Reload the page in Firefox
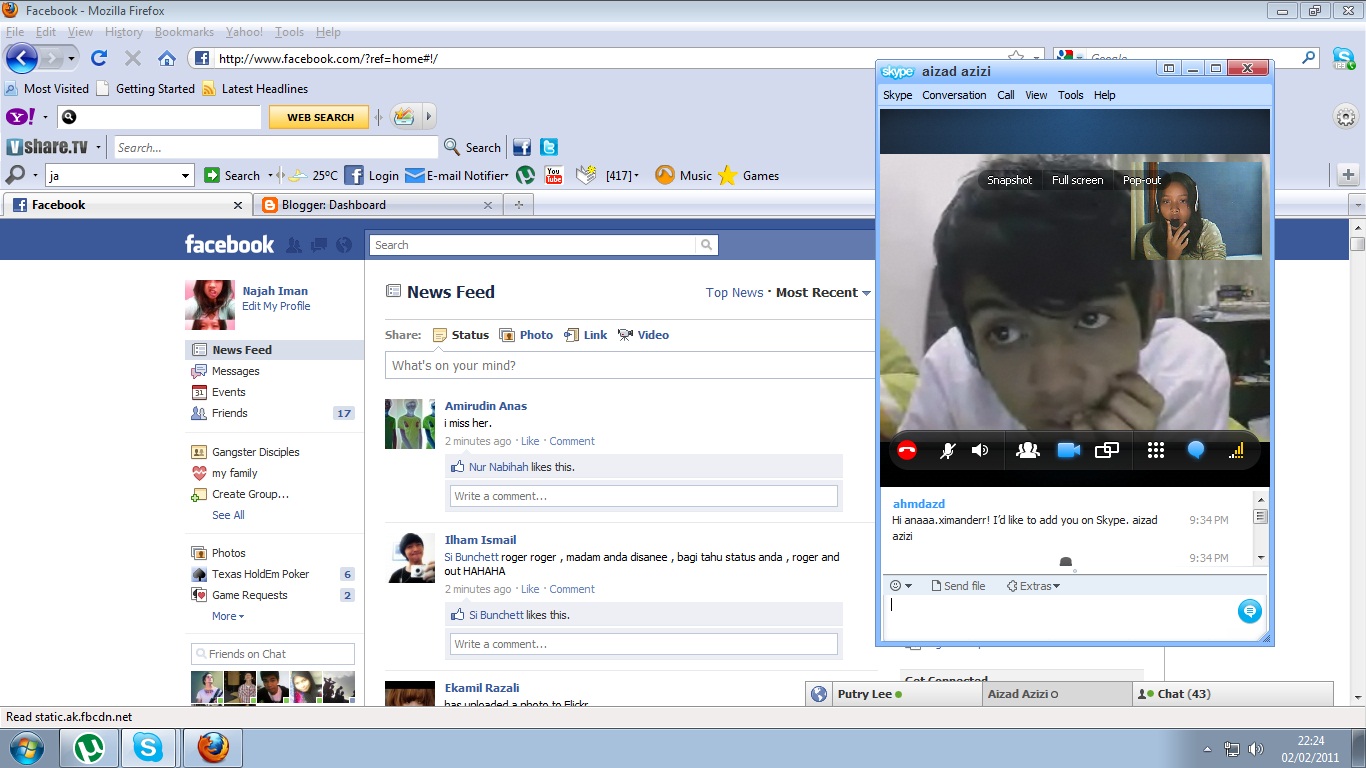 coord(98,58)
